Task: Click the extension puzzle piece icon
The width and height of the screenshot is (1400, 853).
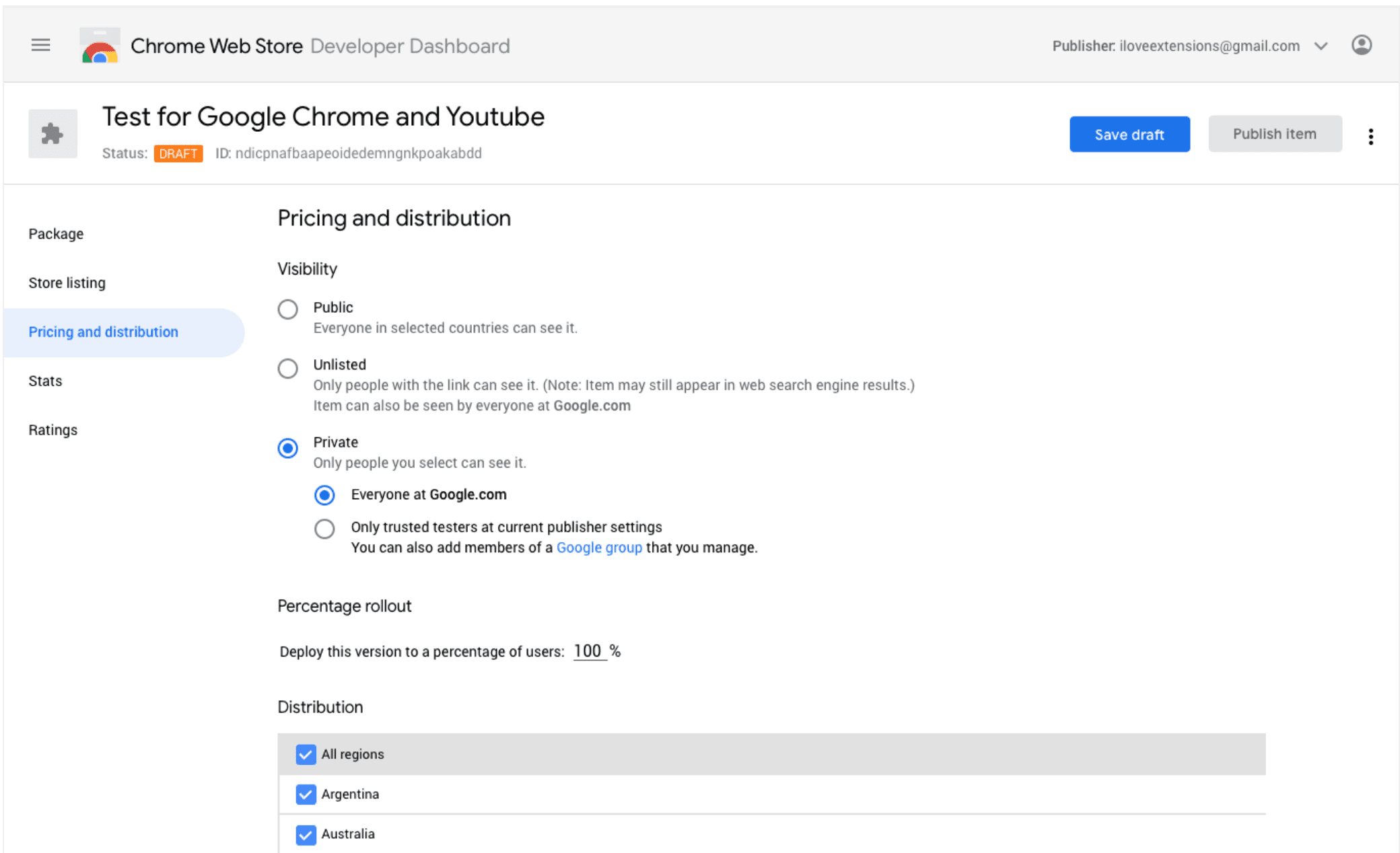Action: tap(53, 134)
